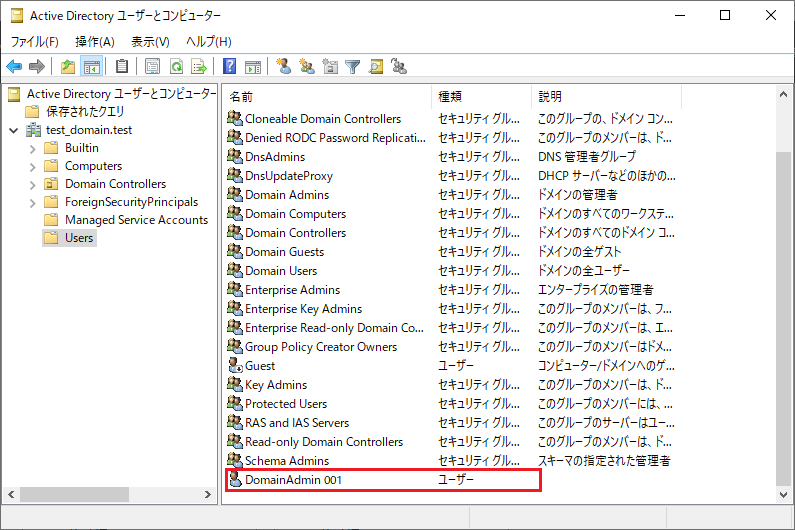Expand the Computers tree node
Screen dimensions: 795x530
click(32, 166)
